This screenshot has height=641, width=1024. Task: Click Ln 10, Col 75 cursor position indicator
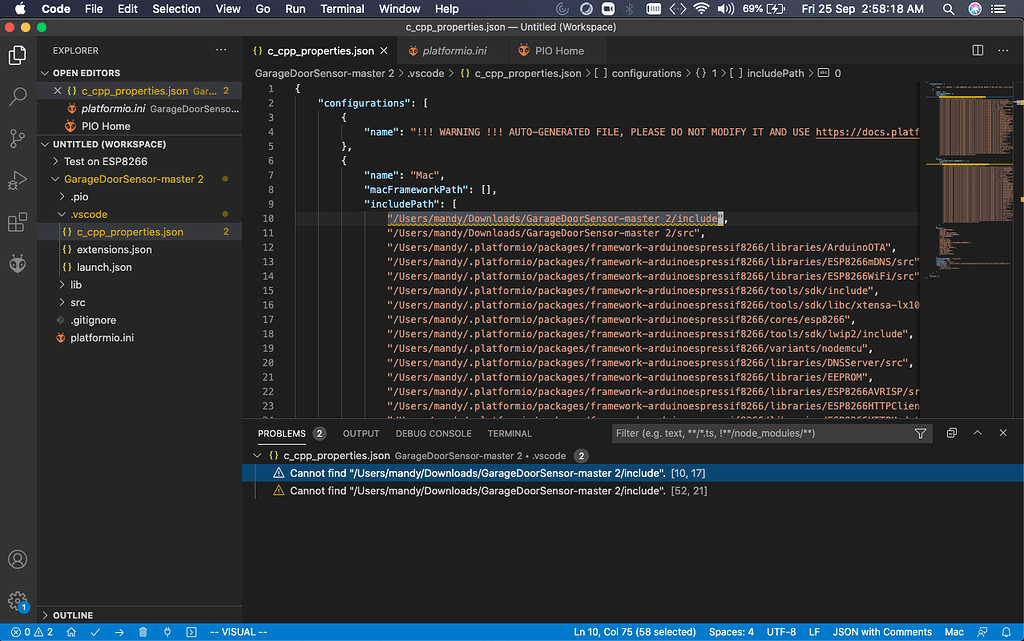634,632
